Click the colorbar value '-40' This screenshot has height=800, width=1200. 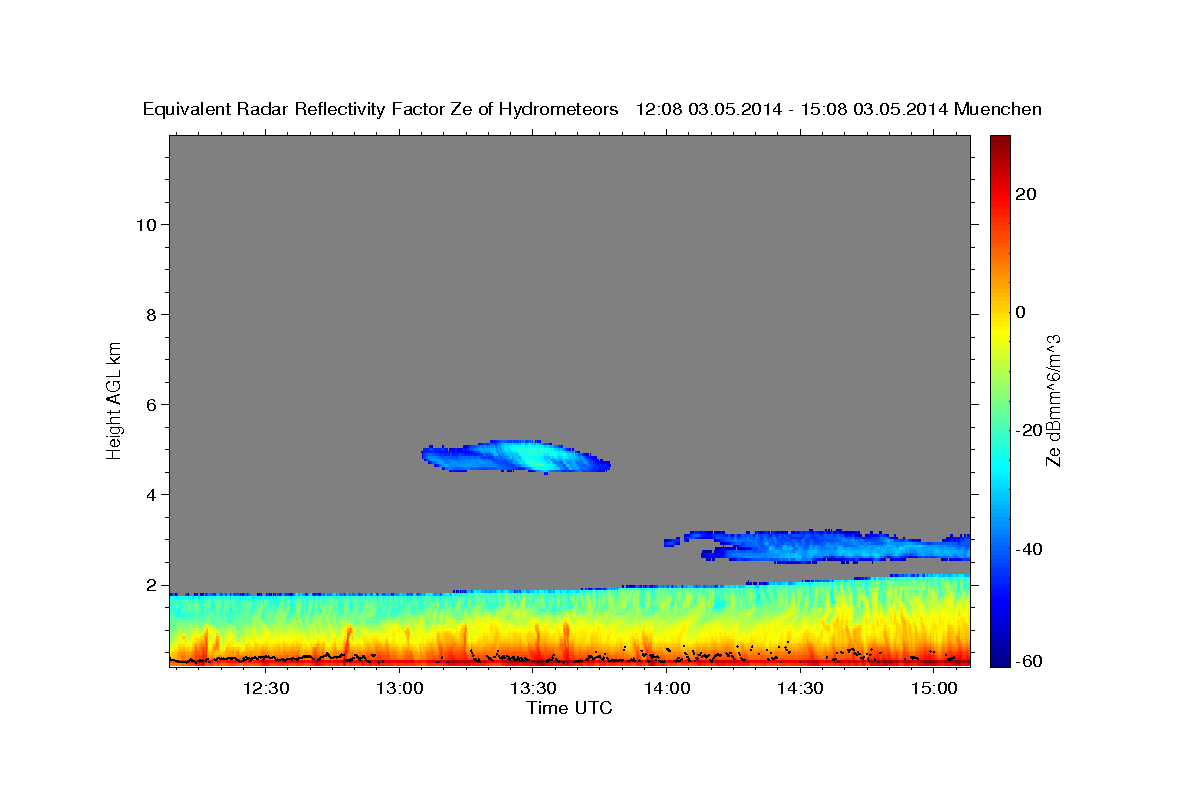tap(1030, 549)
